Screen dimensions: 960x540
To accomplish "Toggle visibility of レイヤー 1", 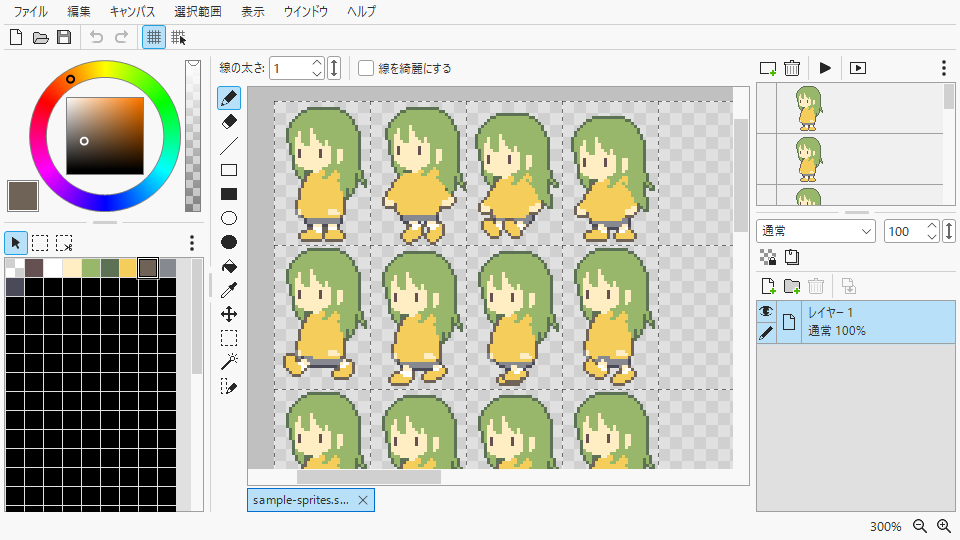I will 766,312.
